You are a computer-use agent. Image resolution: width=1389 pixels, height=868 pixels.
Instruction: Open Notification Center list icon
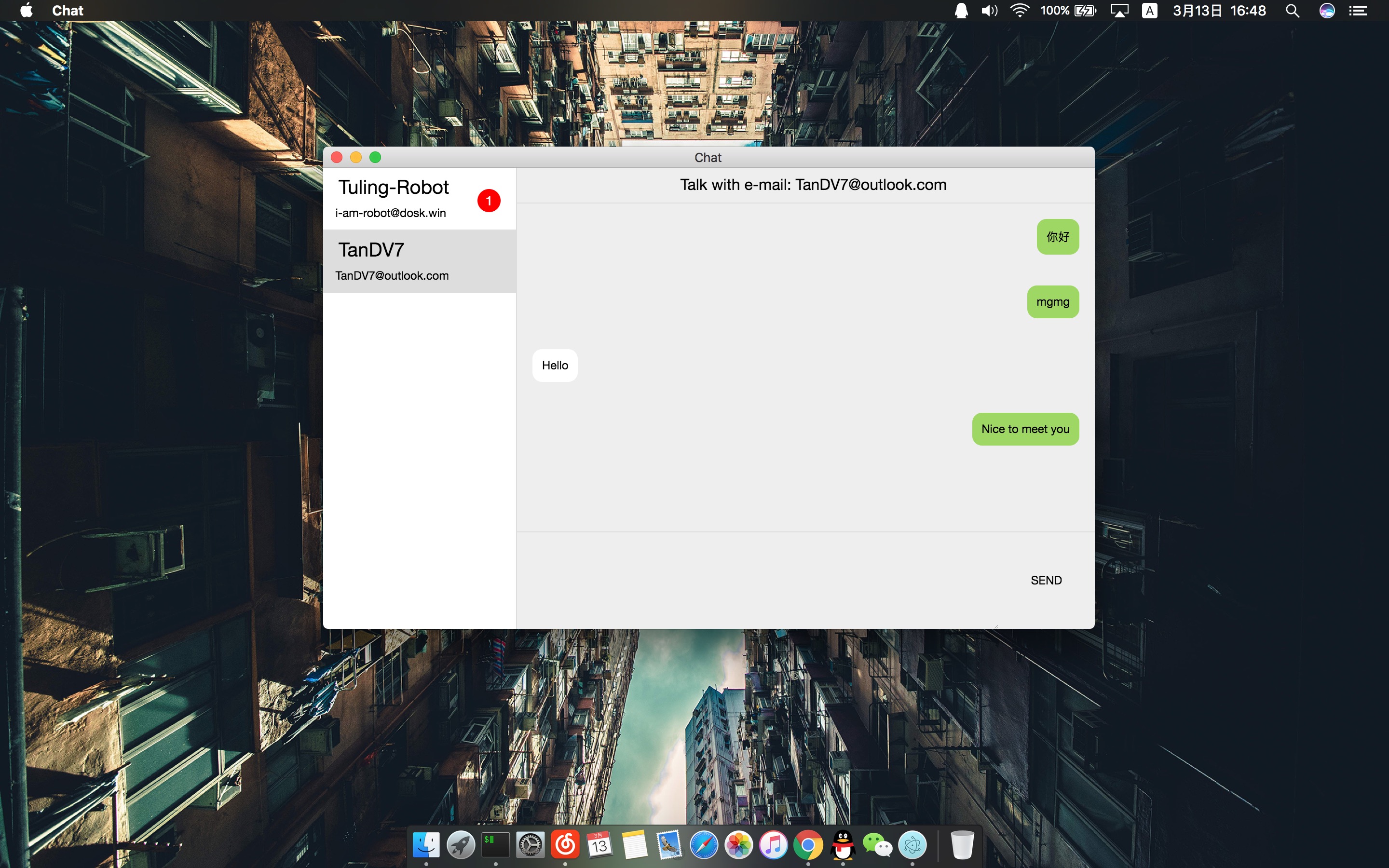pyautogui.click(x=1358, y=10)
